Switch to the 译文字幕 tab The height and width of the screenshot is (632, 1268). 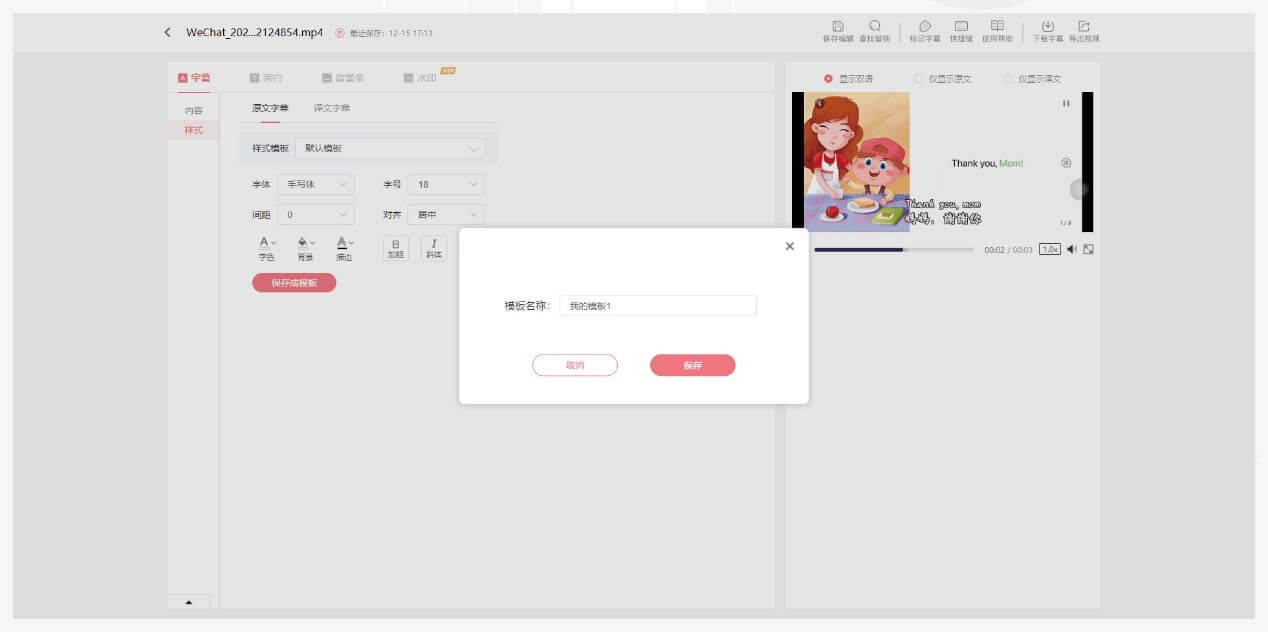[x=331, y=108]
